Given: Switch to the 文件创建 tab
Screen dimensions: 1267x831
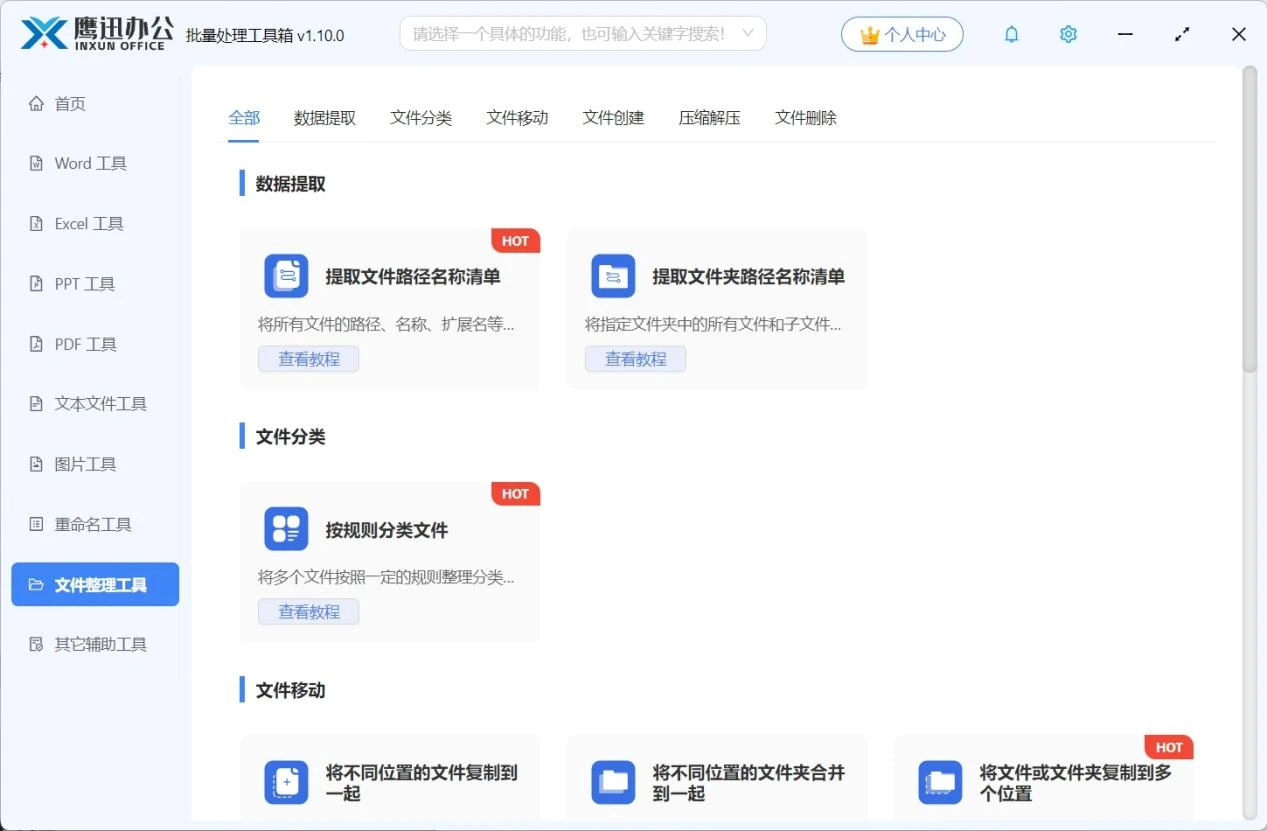Looking at the screenshot, I should [613, 117].
